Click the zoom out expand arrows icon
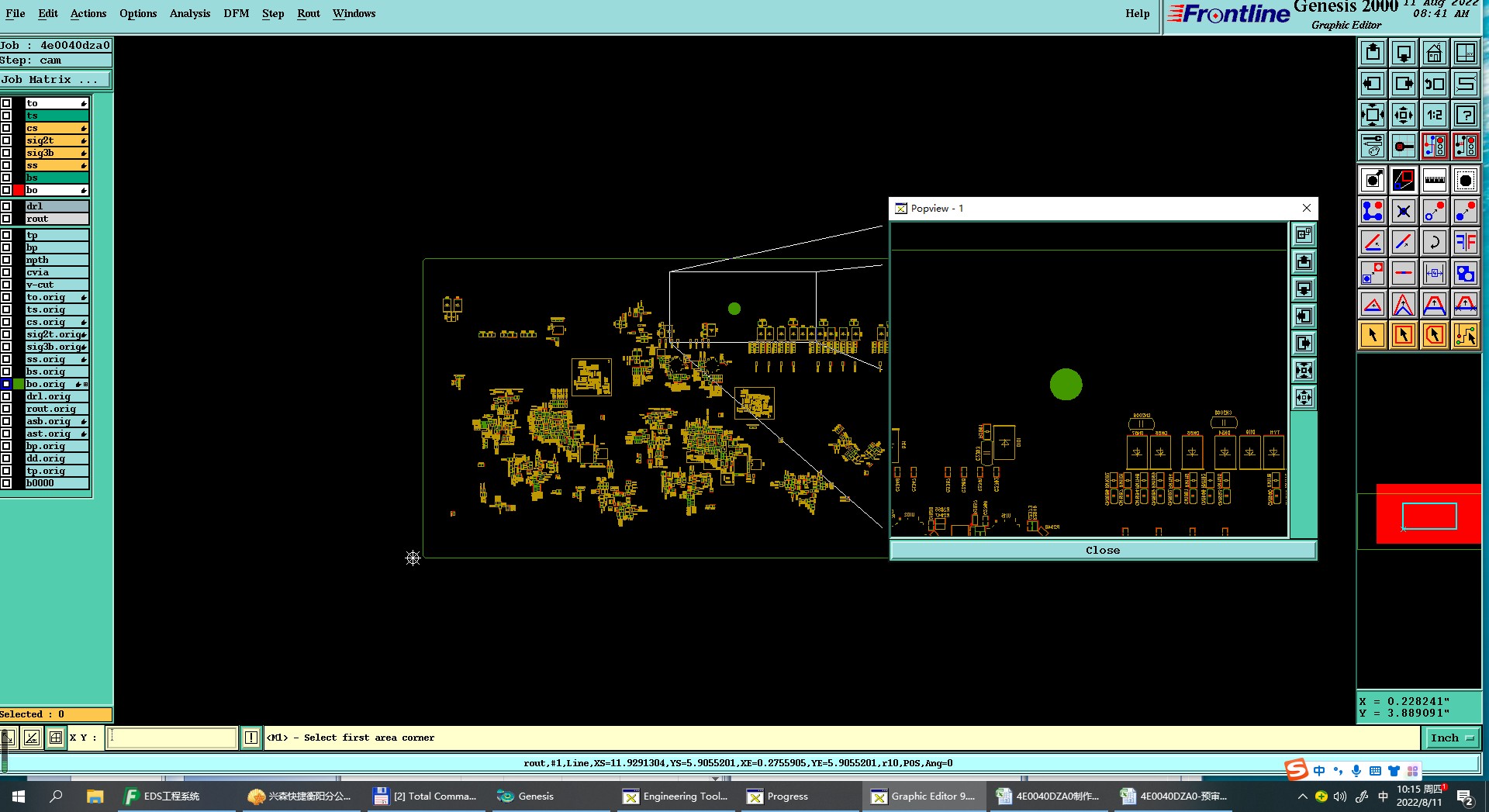 (1373, 115)
